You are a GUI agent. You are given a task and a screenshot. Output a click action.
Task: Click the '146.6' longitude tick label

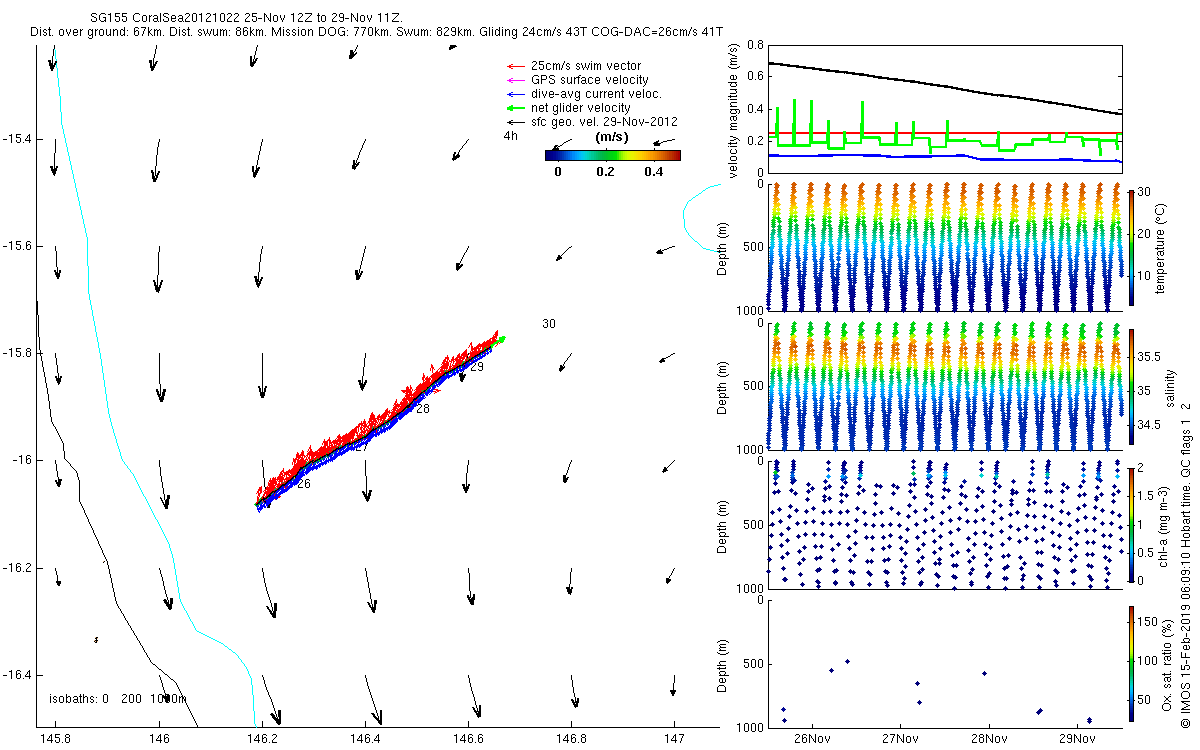(467, 739)
